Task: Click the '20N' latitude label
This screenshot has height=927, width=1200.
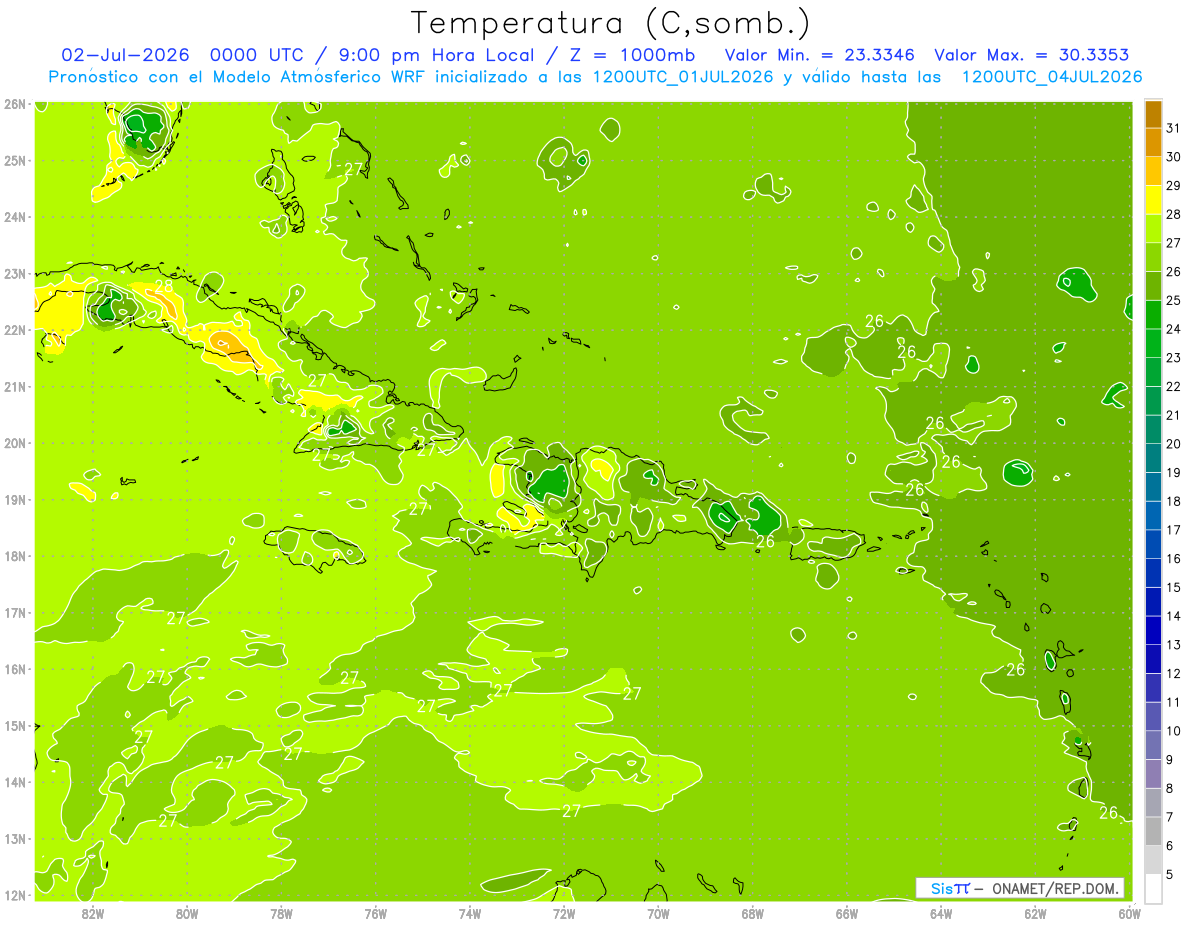Action: pos(15,443)
